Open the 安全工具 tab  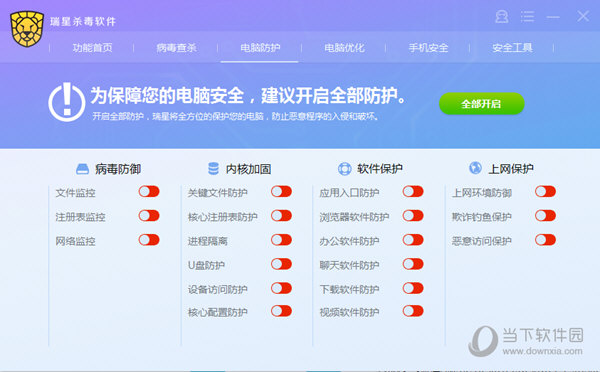pyautogui.click(x=512, y=48)
